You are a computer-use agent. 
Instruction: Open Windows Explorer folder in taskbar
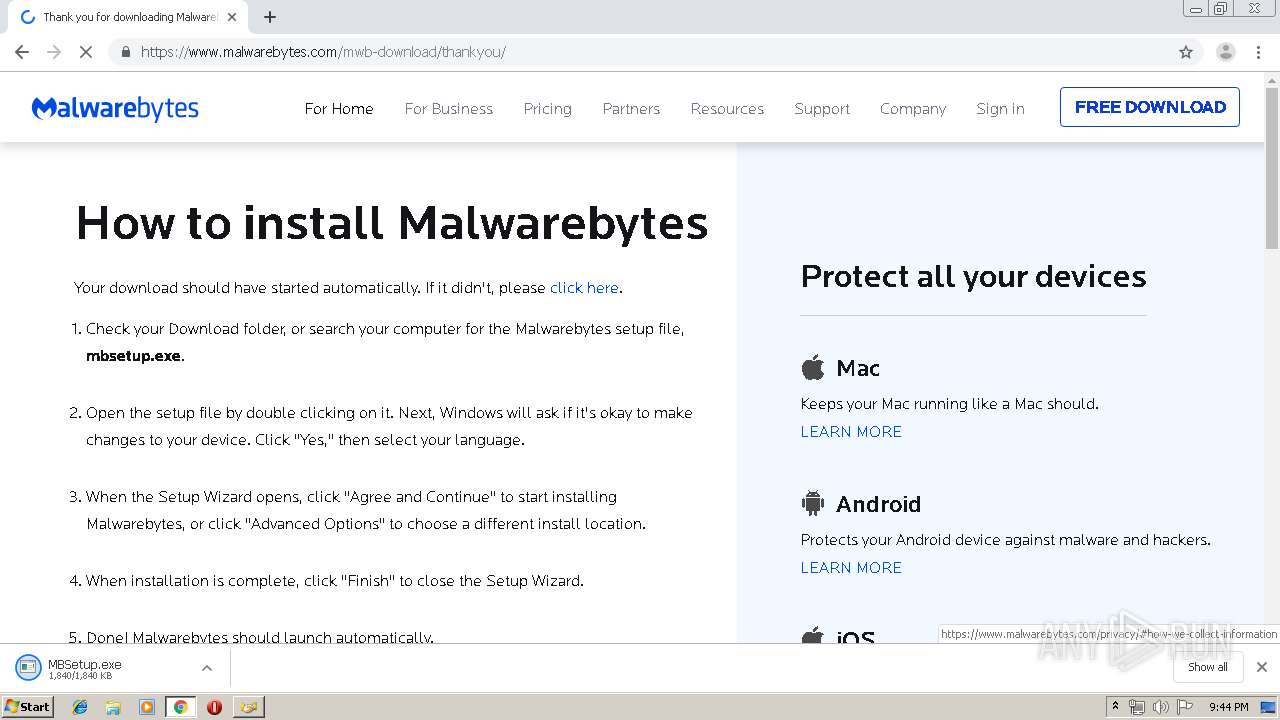(113, 707)
